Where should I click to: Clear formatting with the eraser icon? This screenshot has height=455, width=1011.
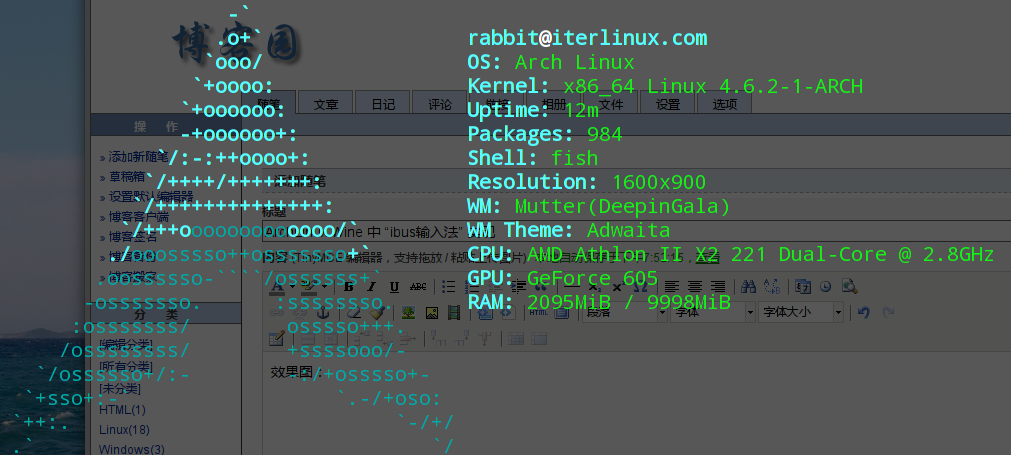click(354, 313)
